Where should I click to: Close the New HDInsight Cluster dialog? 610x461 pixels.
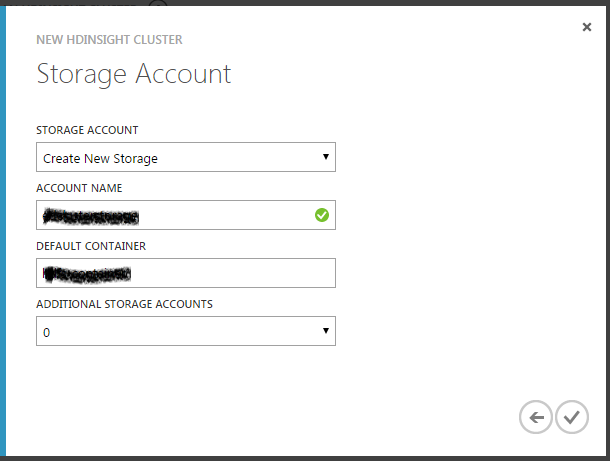[587, 27]
